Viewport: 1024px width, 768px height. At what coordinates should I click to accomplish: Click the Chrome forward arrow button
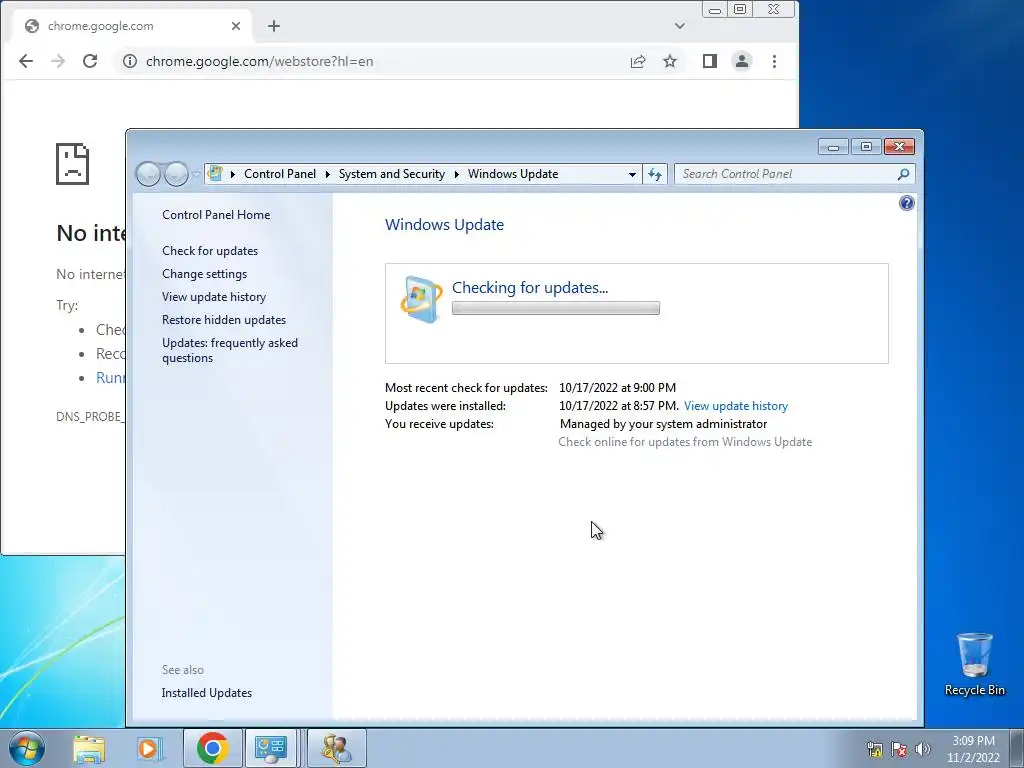click(x=58, y=61)
